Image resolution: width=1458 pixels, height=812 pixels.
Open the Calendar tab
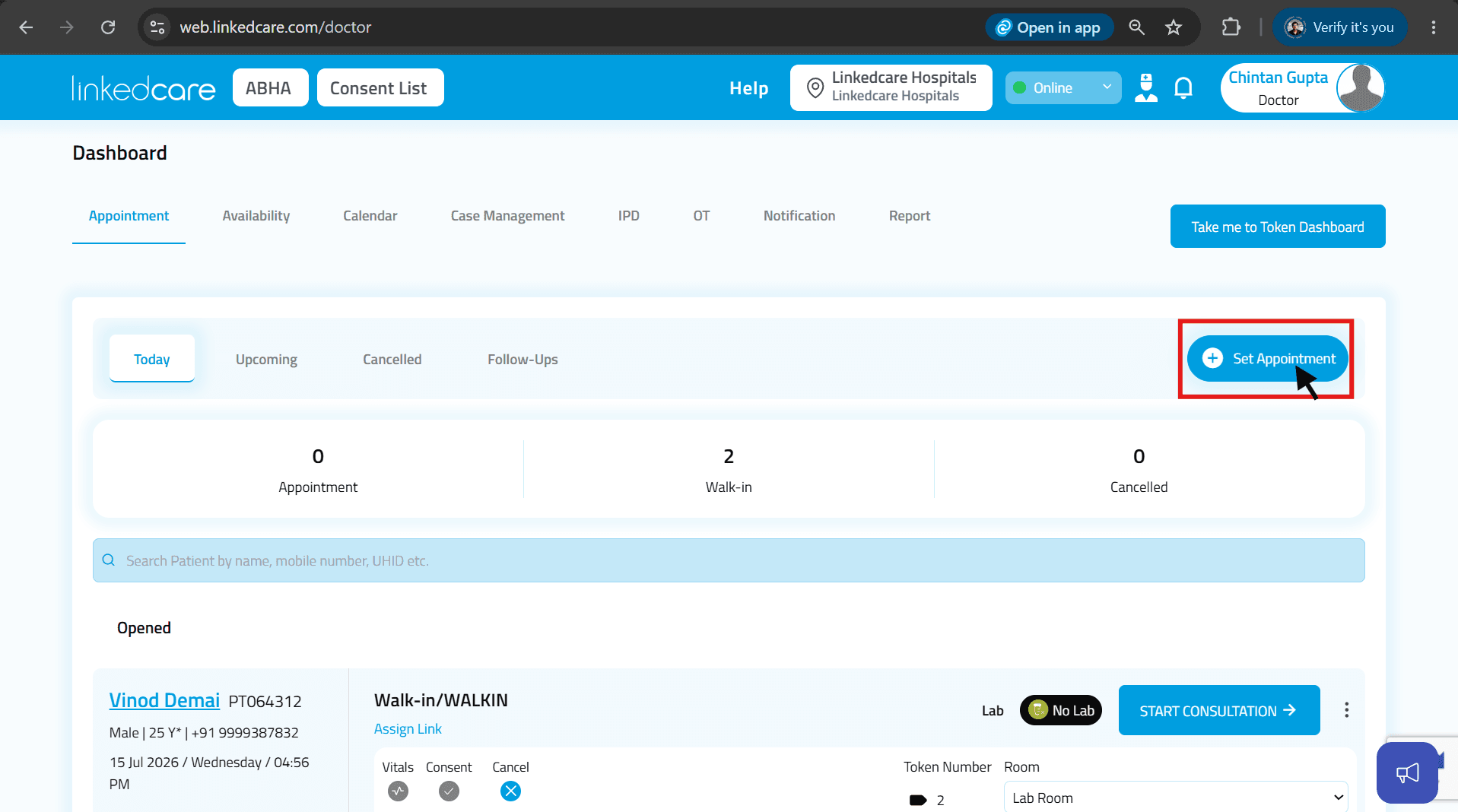click(370, 216)
